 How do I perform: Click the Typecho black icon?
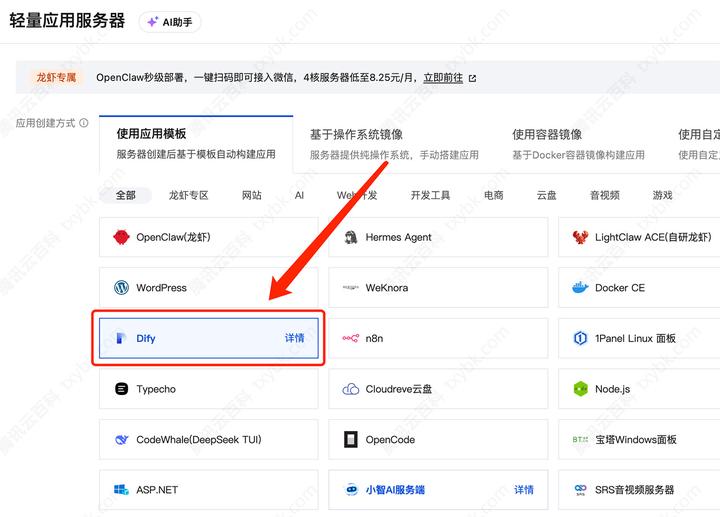click(x=121, y=389)
